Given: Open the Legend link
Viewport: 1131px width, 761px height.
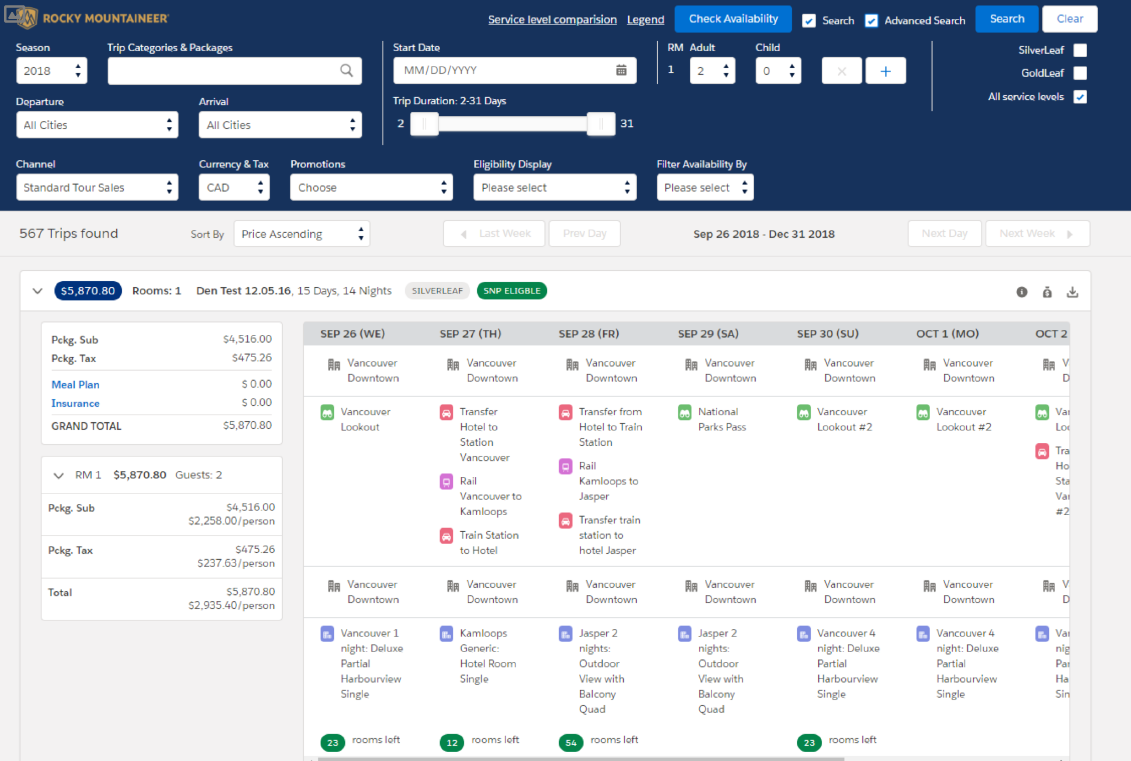Looking at the screenshot, I should click(x=645, y=19).
